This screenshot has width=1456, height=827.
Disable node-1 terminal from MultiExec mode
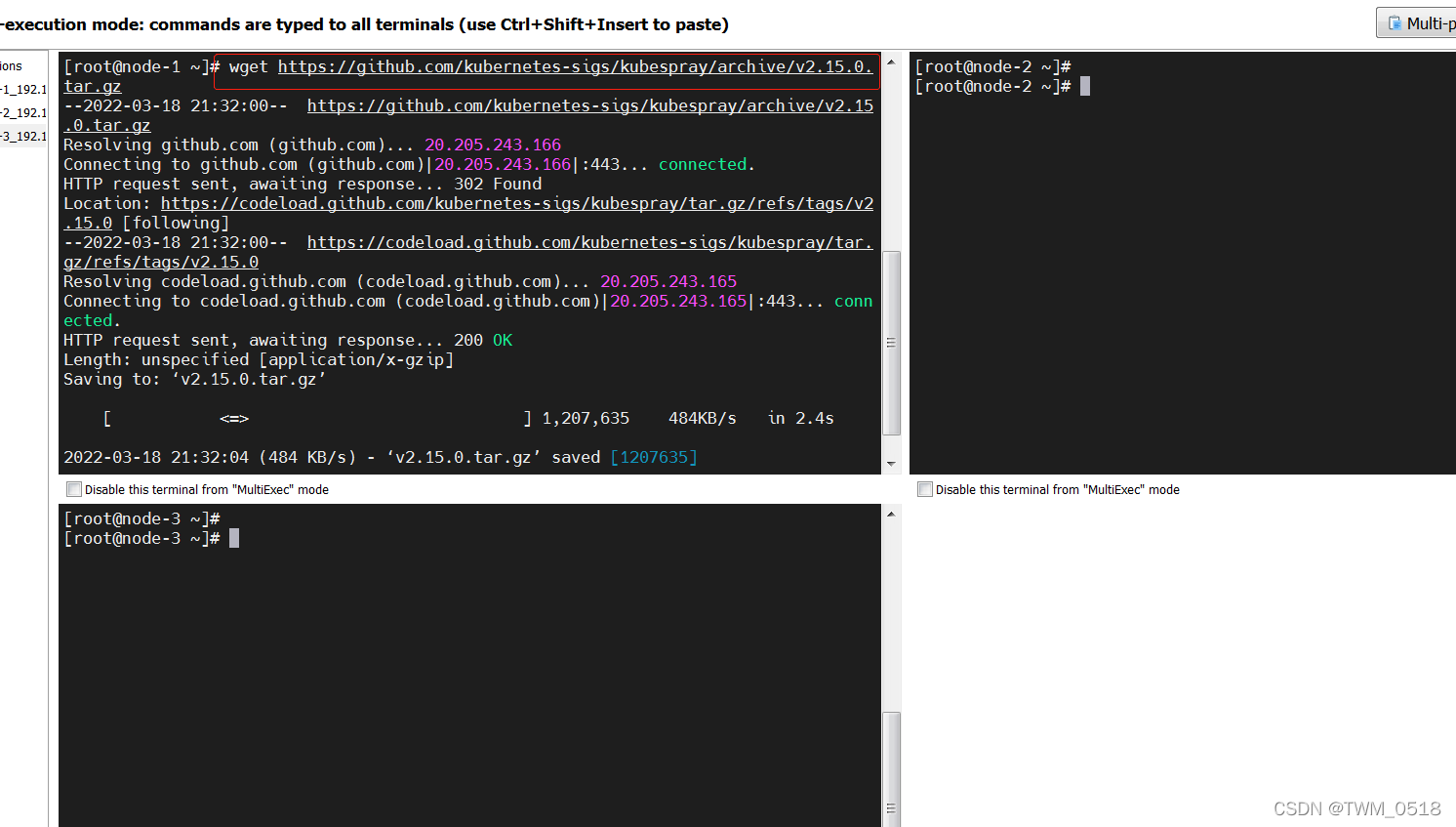pos(74,489)
